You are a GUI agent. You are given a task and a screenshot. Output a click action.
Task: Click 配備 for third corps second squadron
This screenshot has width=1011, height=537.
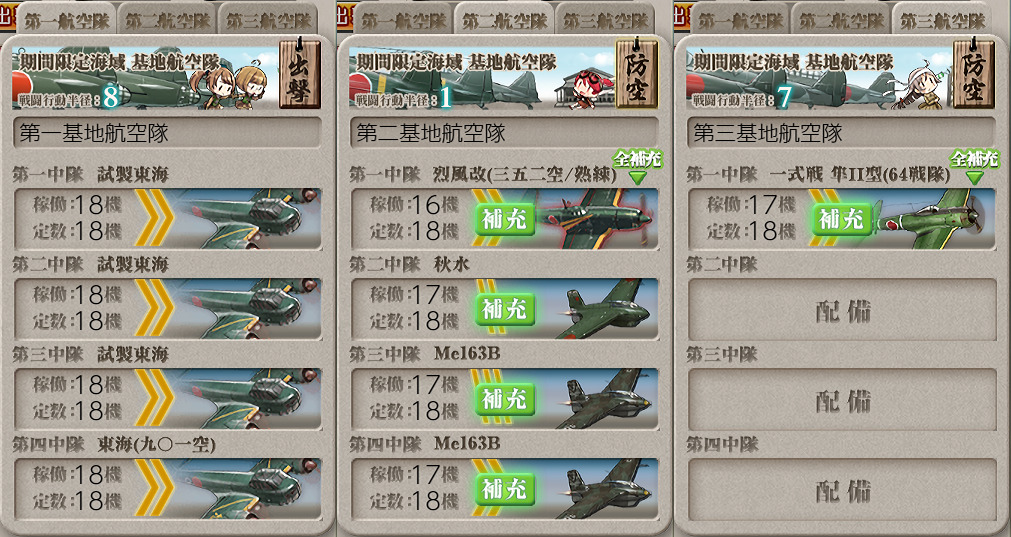[842, 309]
